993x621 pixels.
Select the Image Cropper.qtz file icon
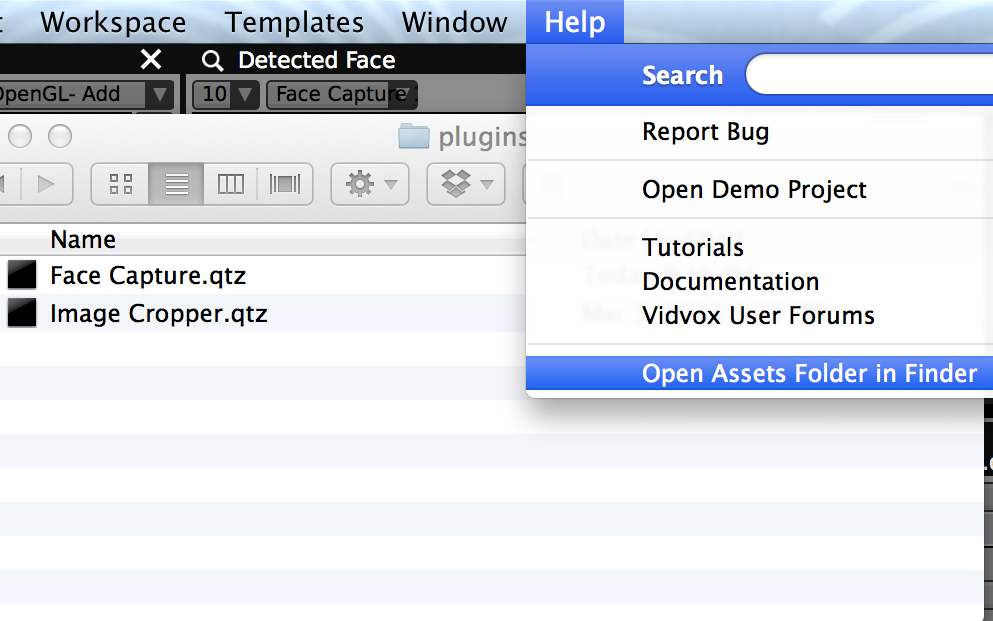[x=22, y=313]
